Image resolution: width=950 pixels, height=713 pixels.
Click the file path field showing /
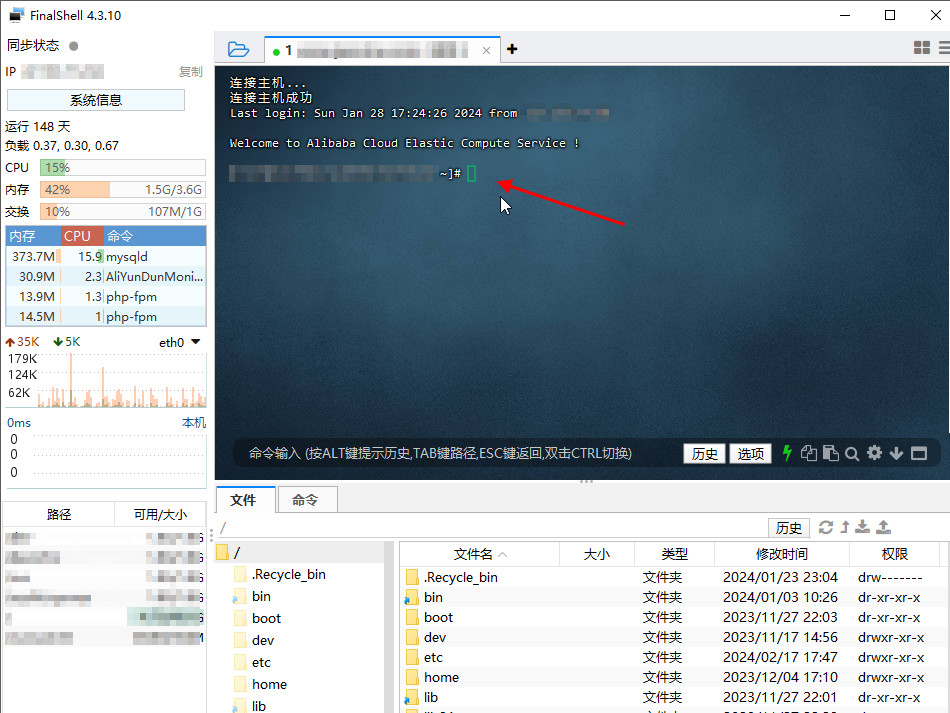click(491, 528)
